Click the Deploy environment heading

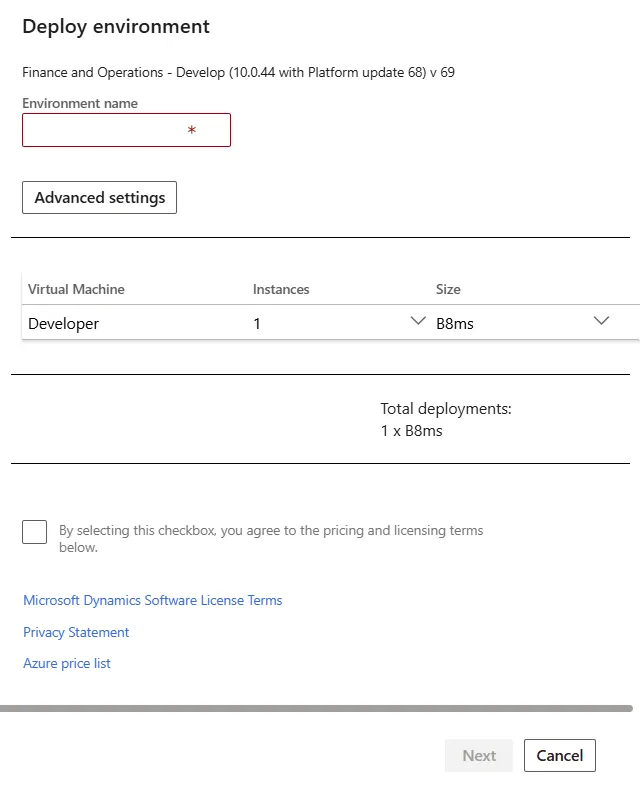(x=116, y=27)
